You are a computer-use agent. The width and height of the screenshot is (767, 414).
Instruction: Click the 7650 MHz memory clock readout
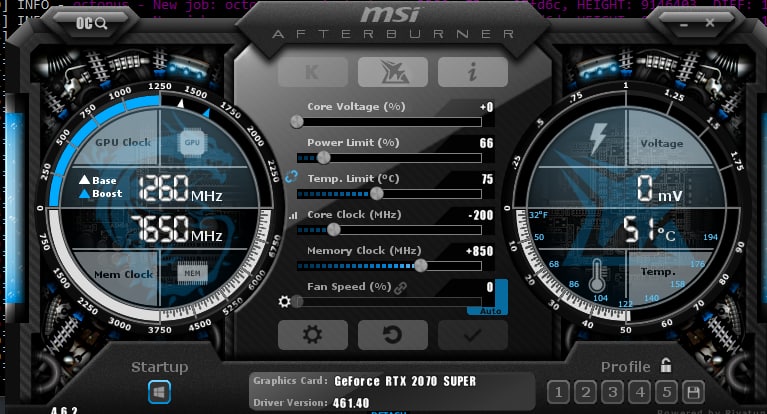point(176,229)
